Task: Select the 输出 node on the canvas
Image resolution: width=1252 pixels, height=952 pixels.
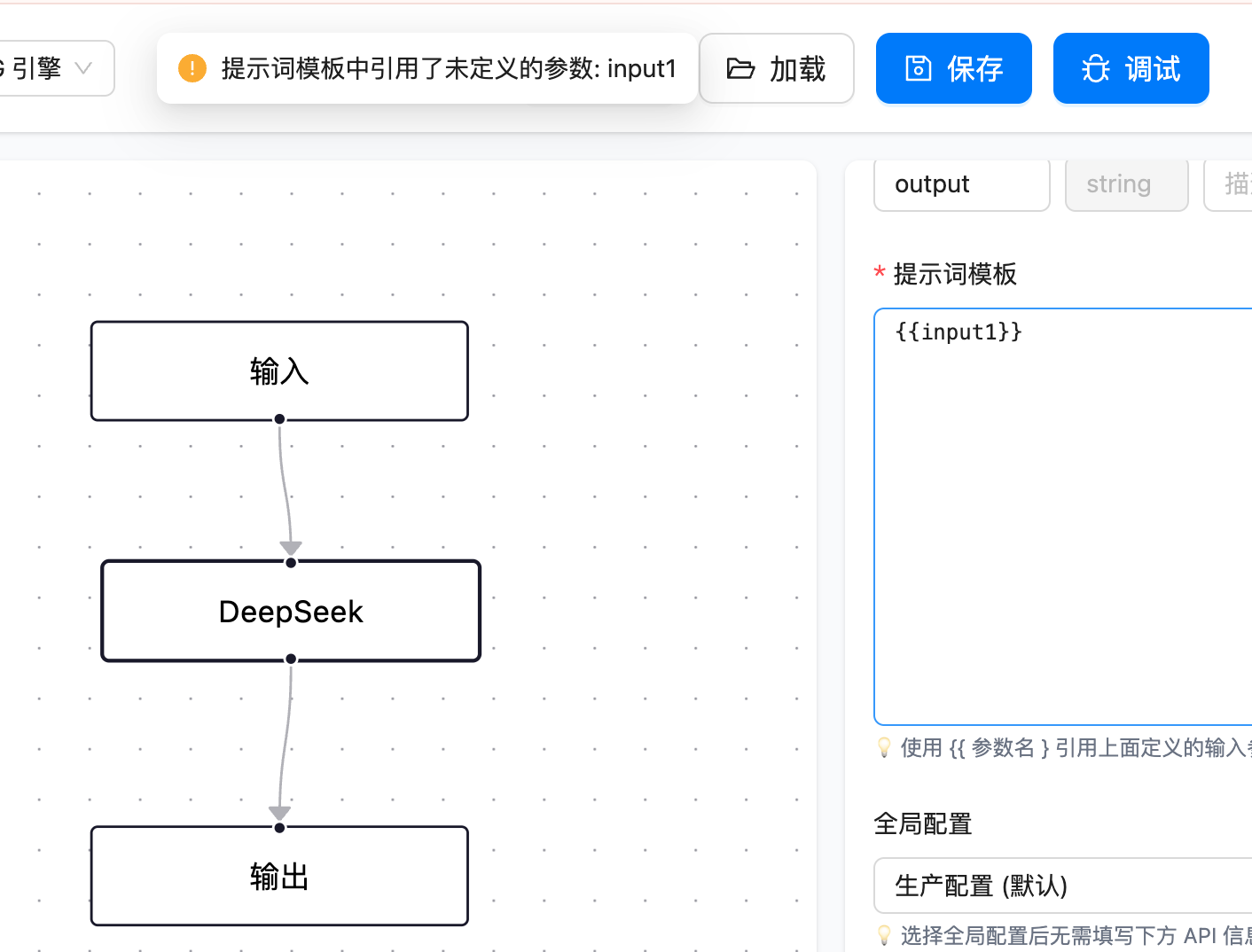Action: pyautogui.click(x=279, y=877)
